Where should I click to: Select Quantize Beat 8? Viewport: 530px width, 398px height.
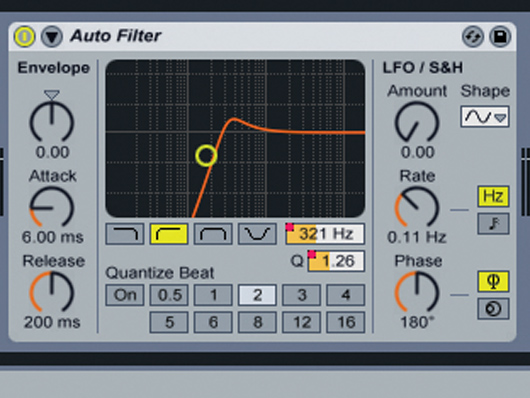click(x=257, y=322)
